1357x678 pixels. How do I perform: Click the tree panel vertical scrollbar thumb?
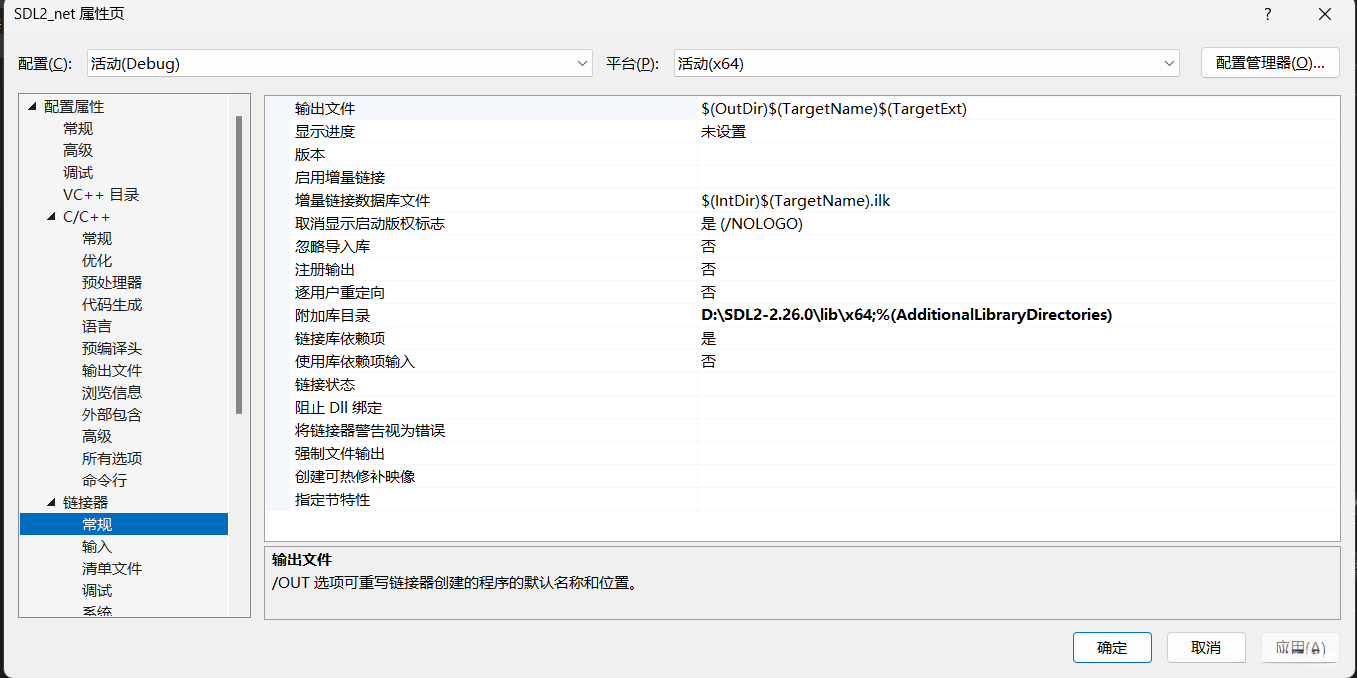click(238, 264)
